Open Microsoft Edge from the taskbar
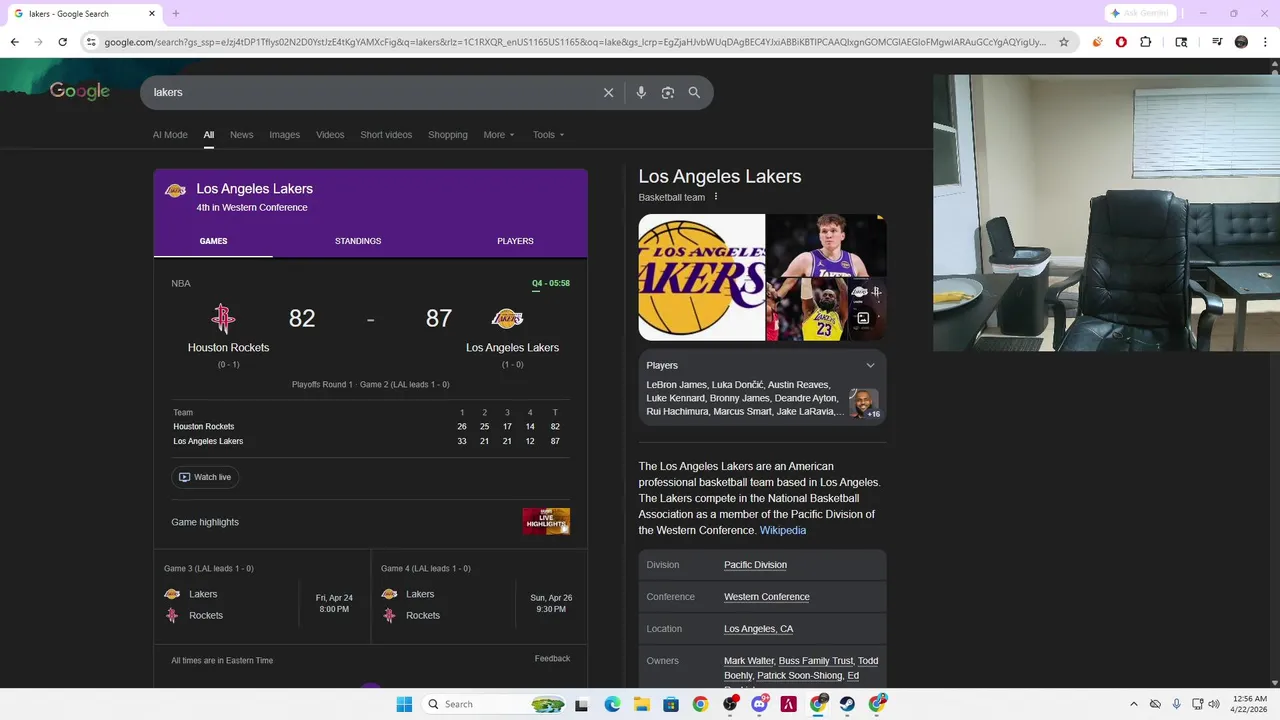Viewport: 1280px width, 720px height. [x=612, y=704]
